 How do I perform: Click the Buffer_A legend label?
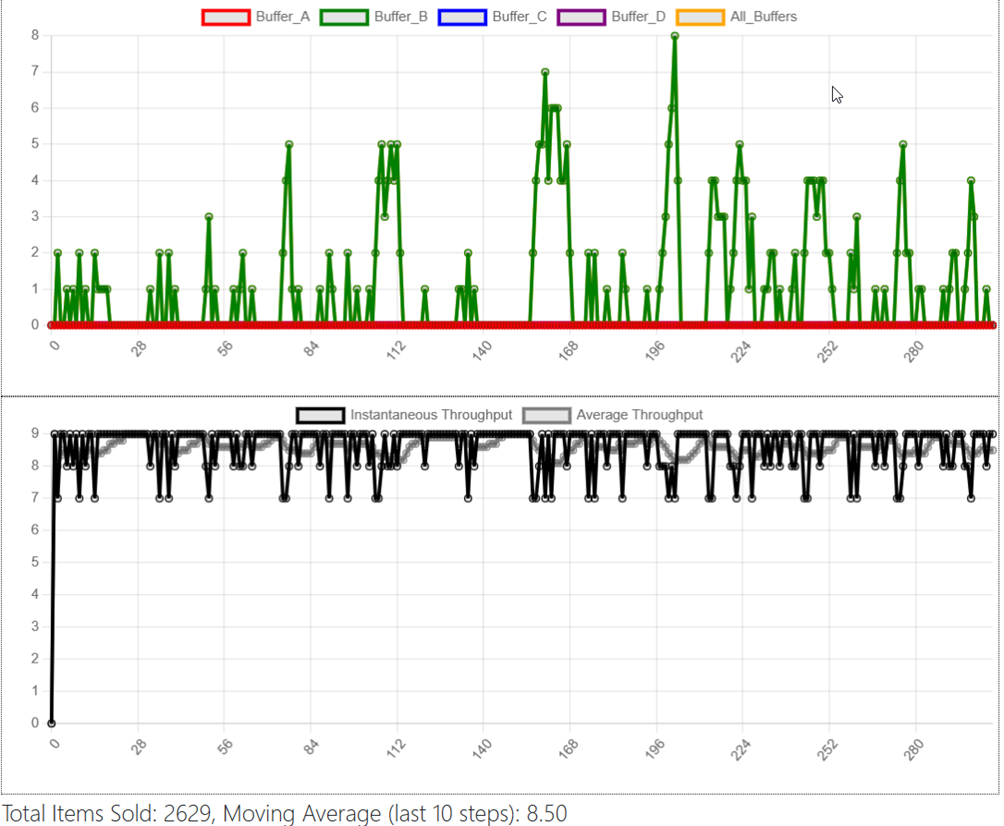(282, 17)
